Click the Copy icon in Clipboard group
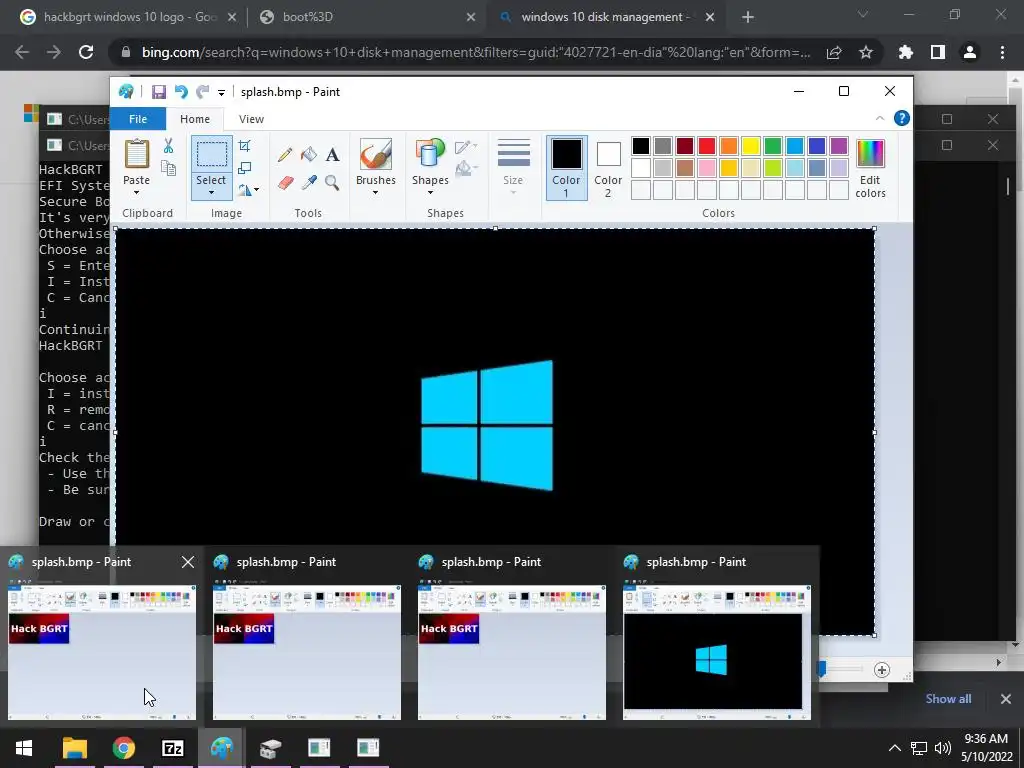The width and height of the screenshot is (1024, 768). click(168, 169)
